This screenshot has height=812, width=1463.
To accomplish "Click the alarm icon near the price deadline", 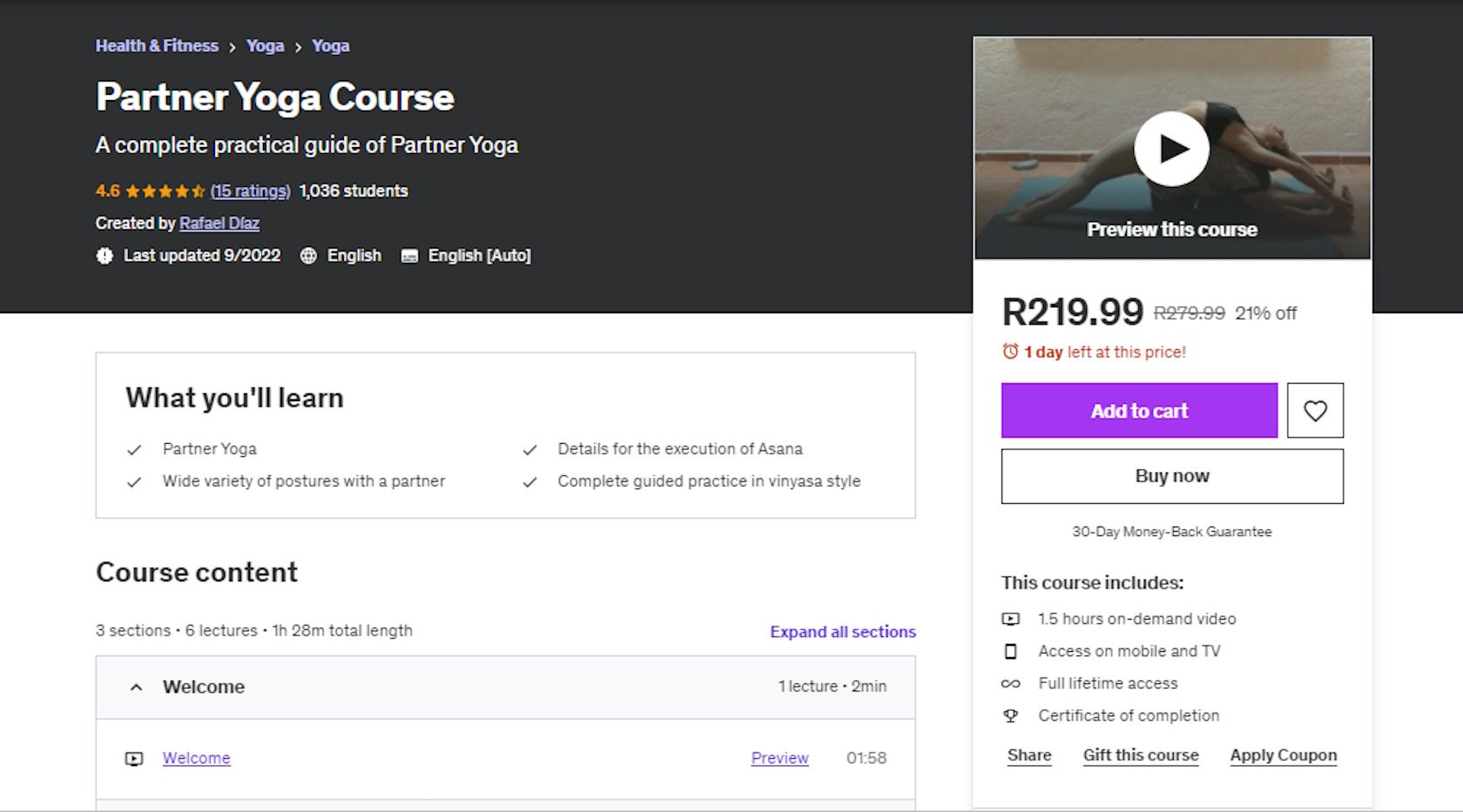I will click(1009, 352).
